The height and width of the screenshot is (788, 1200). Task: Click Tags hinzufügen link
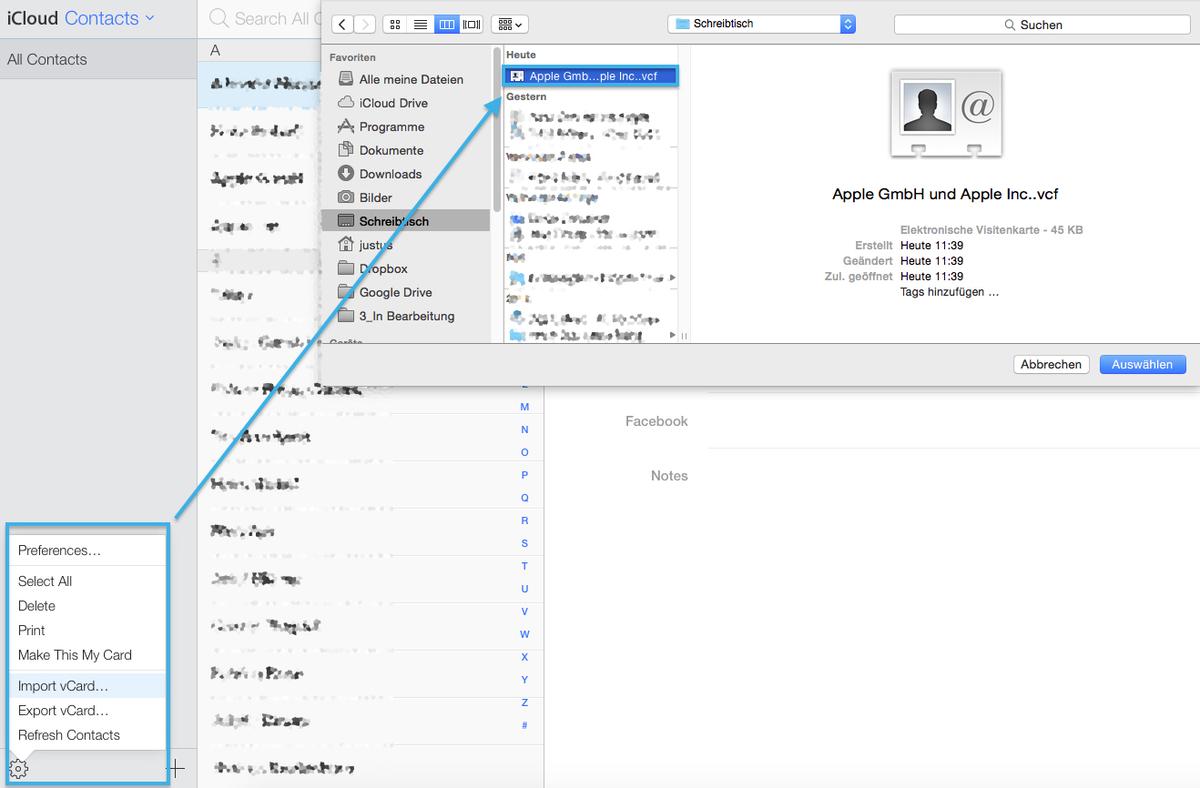(x=949, y=292)
